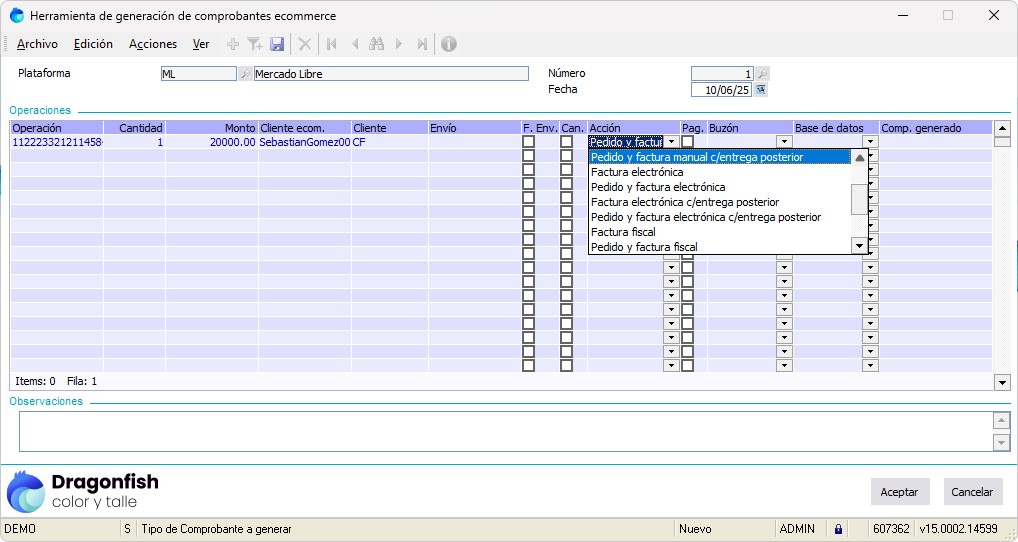Click the delete X icon in toolbar

pos(305,44)
